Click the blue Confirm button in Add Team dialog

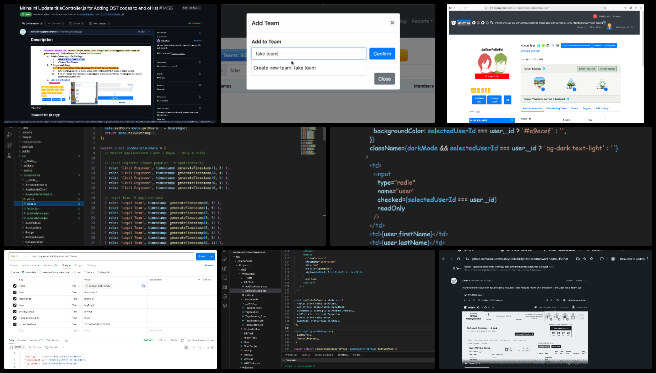pos(382,54)
